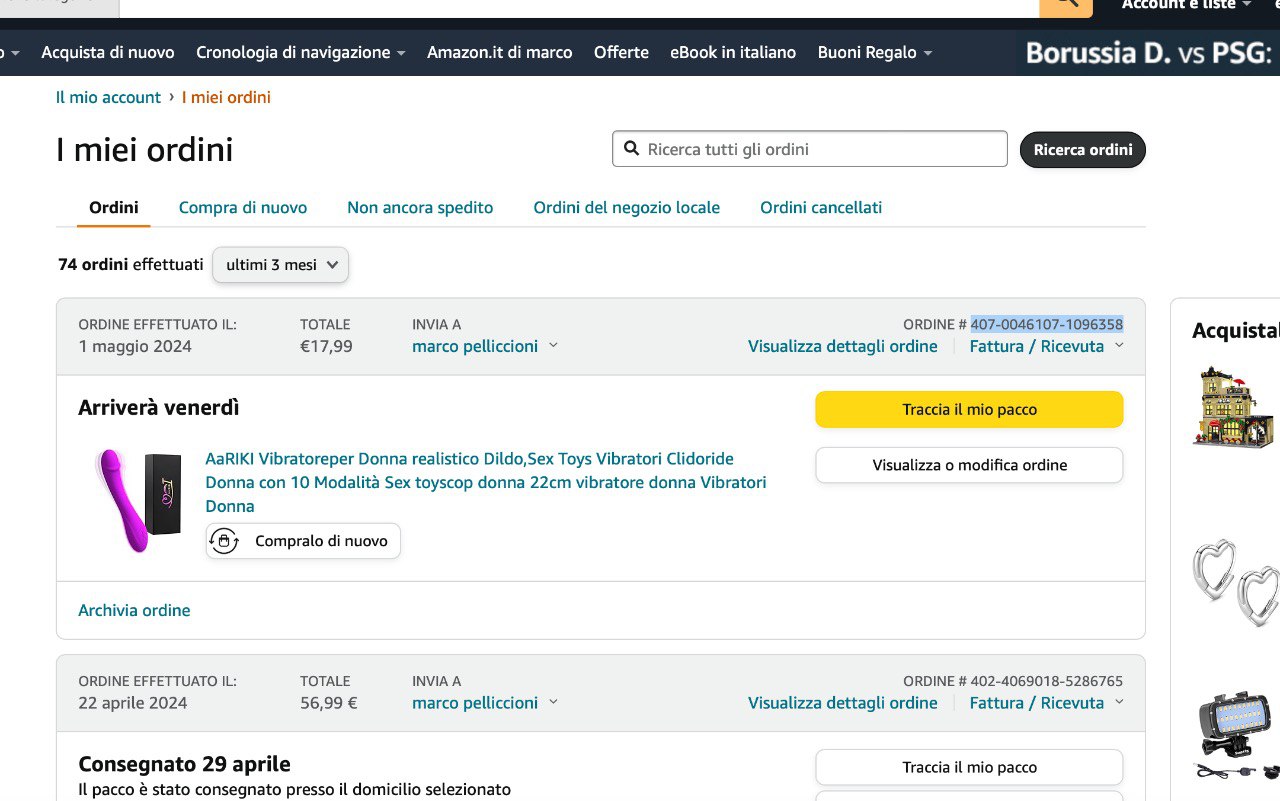Open the 'Cronologia di navigazione' menu

click(x=300, y=52)
